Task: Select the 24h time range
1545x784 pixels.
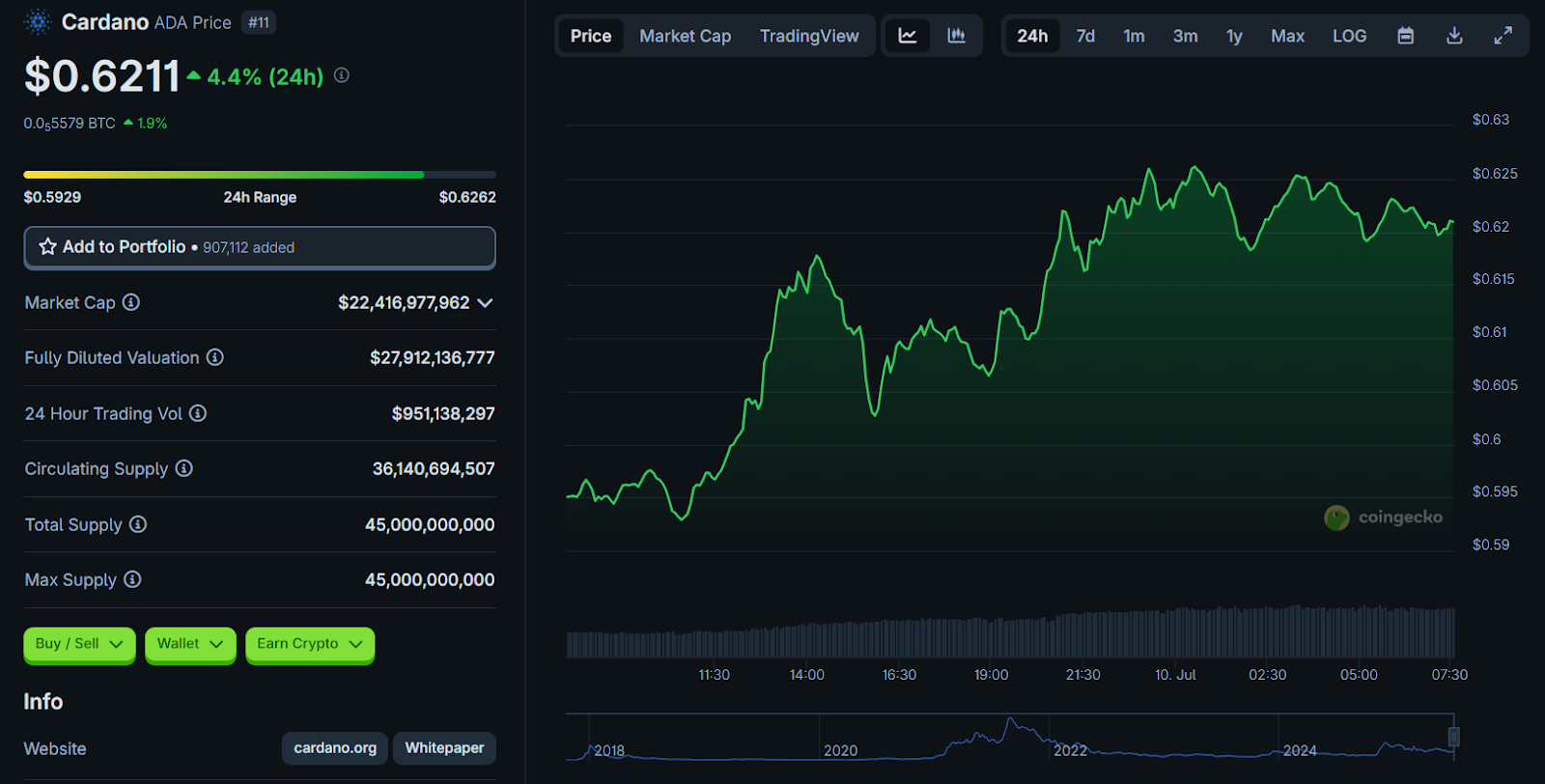Action: coord(1032,36)
